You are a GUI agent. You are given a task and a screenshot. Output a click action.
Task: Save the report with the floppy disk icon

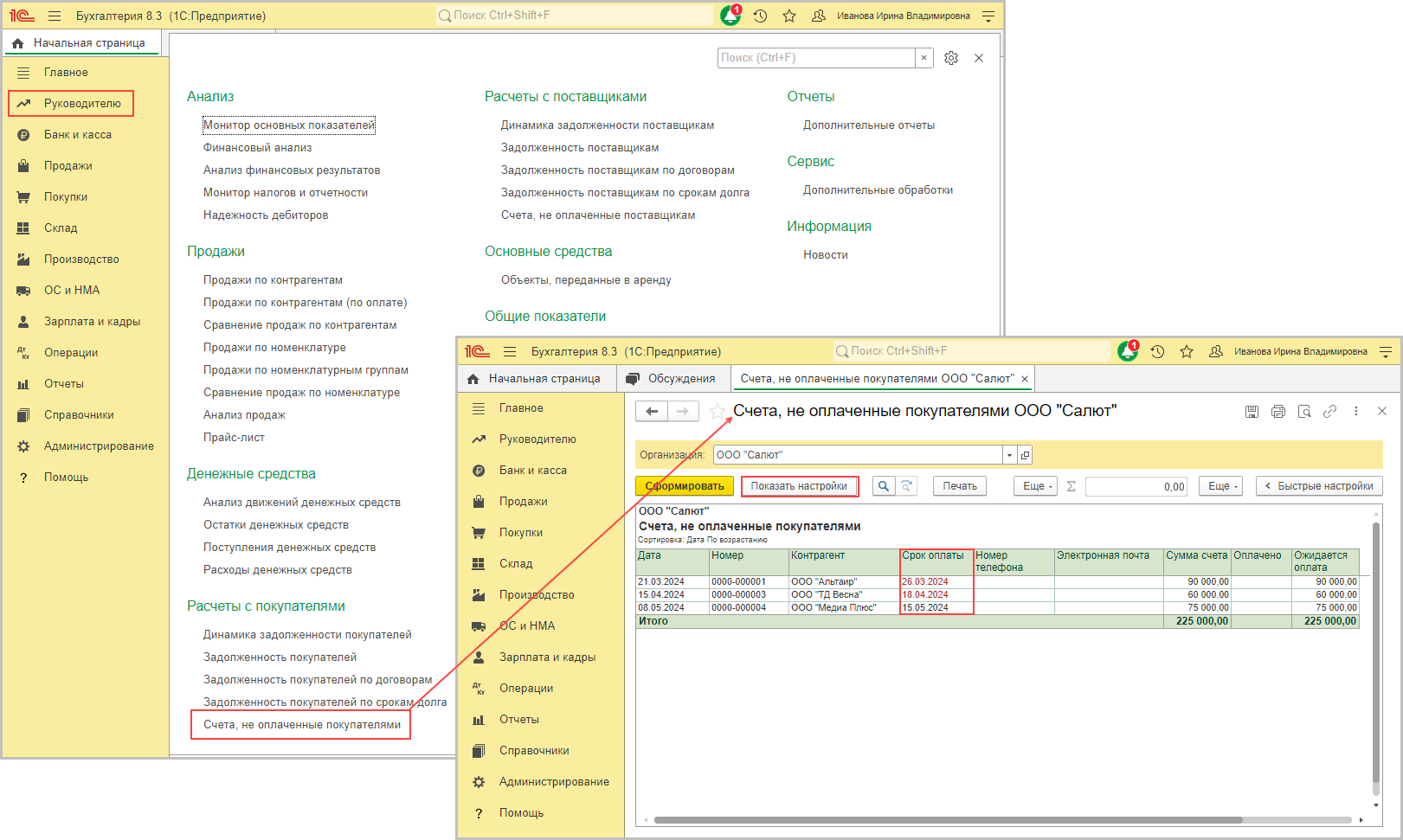pyautogui.click(x=1252, y=412)
